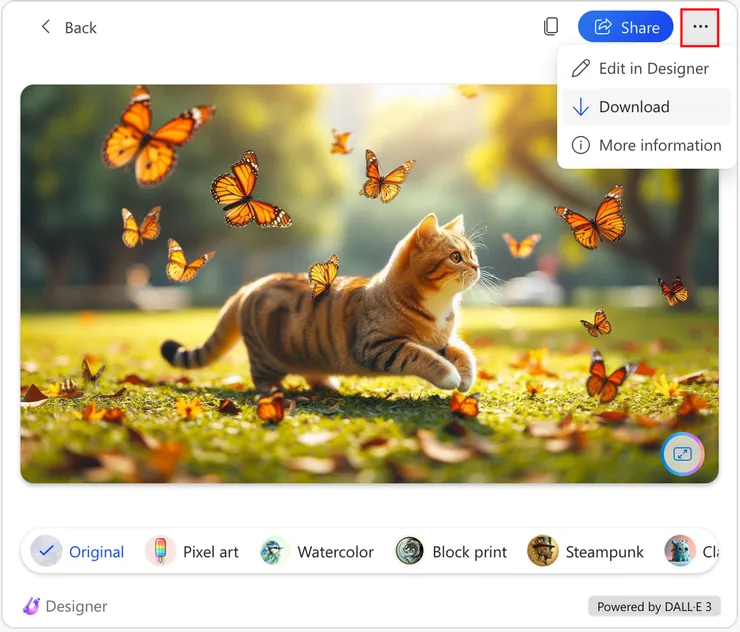Open the three-dot more options menu
This screenshot has height=632, width=740.
tap(700, 27)
